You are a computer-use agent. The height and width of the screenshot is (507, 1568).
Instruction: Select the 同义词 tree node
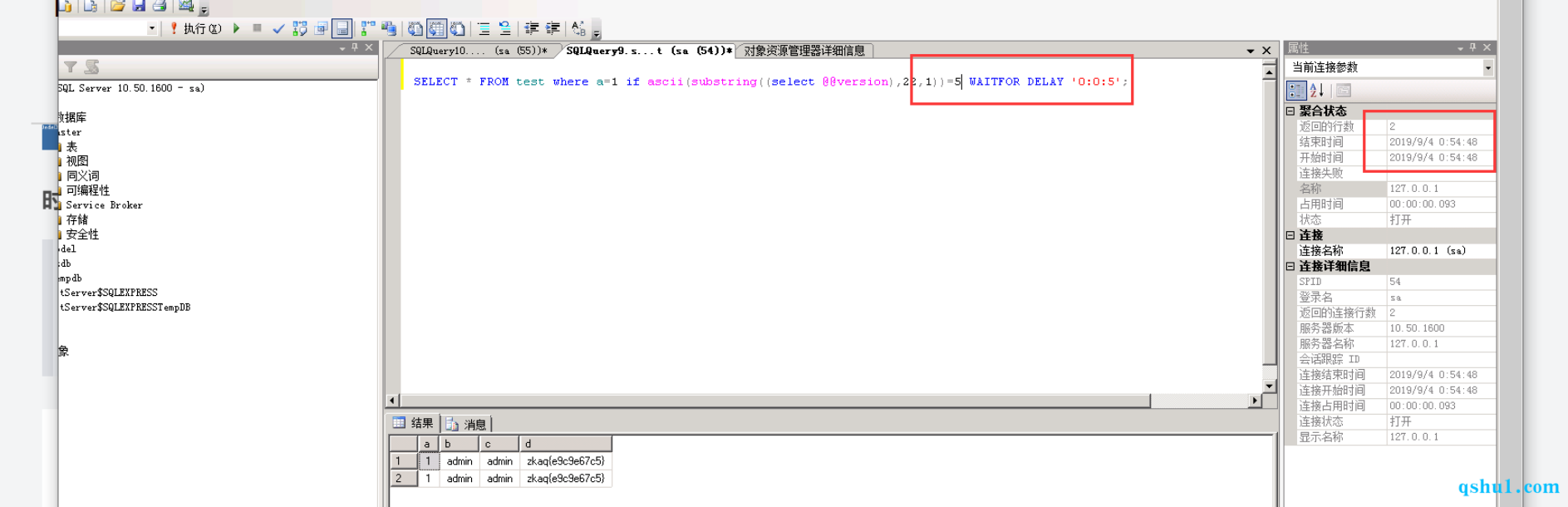click(82, 176)
